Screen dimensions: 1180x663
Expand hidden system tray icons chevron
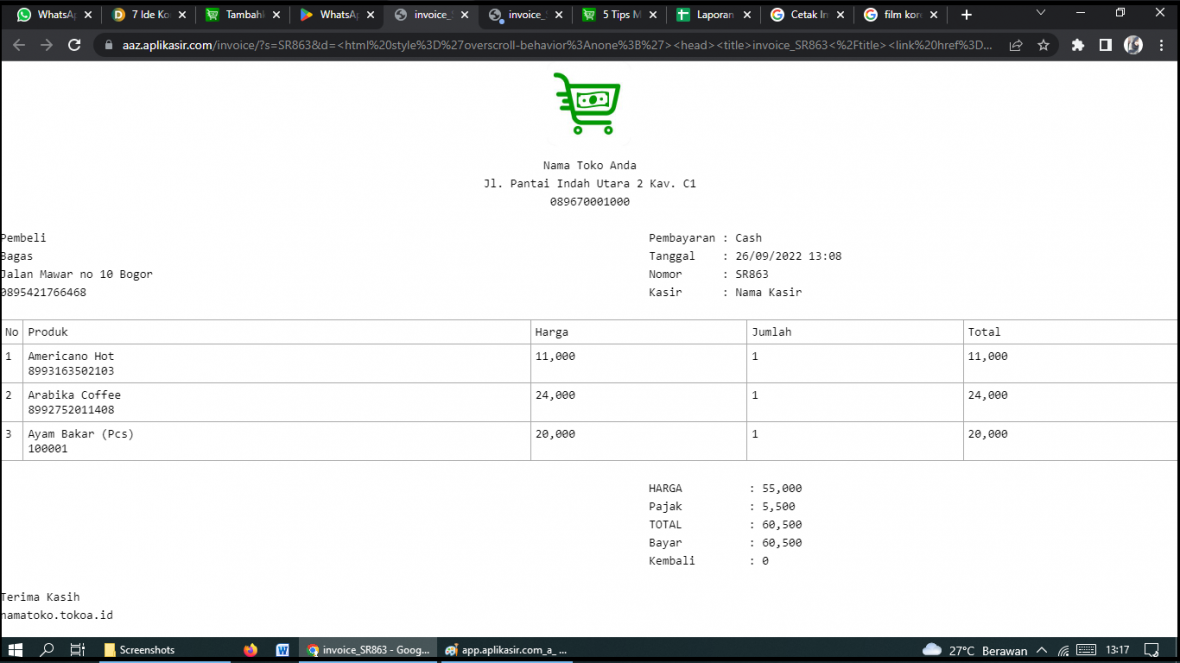(x=1042, y=649)
